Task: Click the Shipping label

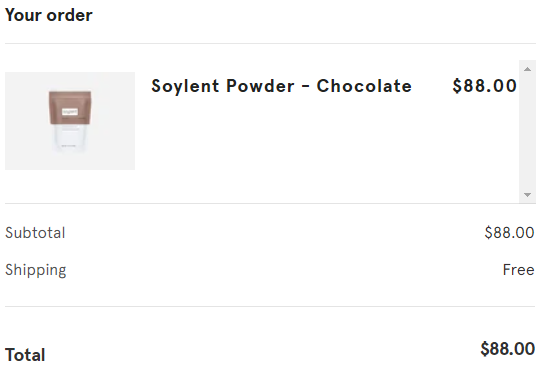Action: click(x=35, y=270)
